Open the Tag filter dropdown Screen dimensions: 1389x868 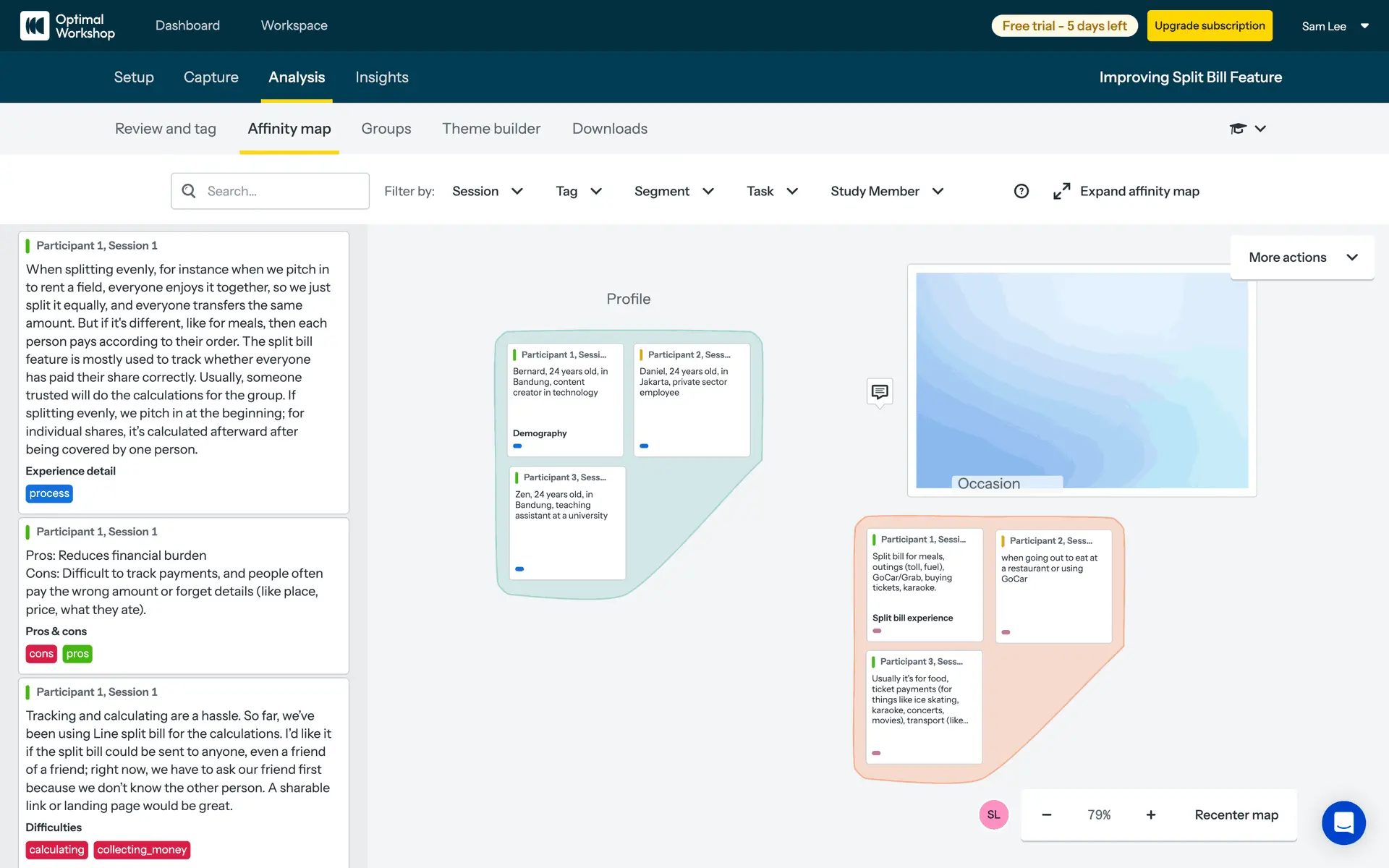pyautogui.click(x=578, y=191)
